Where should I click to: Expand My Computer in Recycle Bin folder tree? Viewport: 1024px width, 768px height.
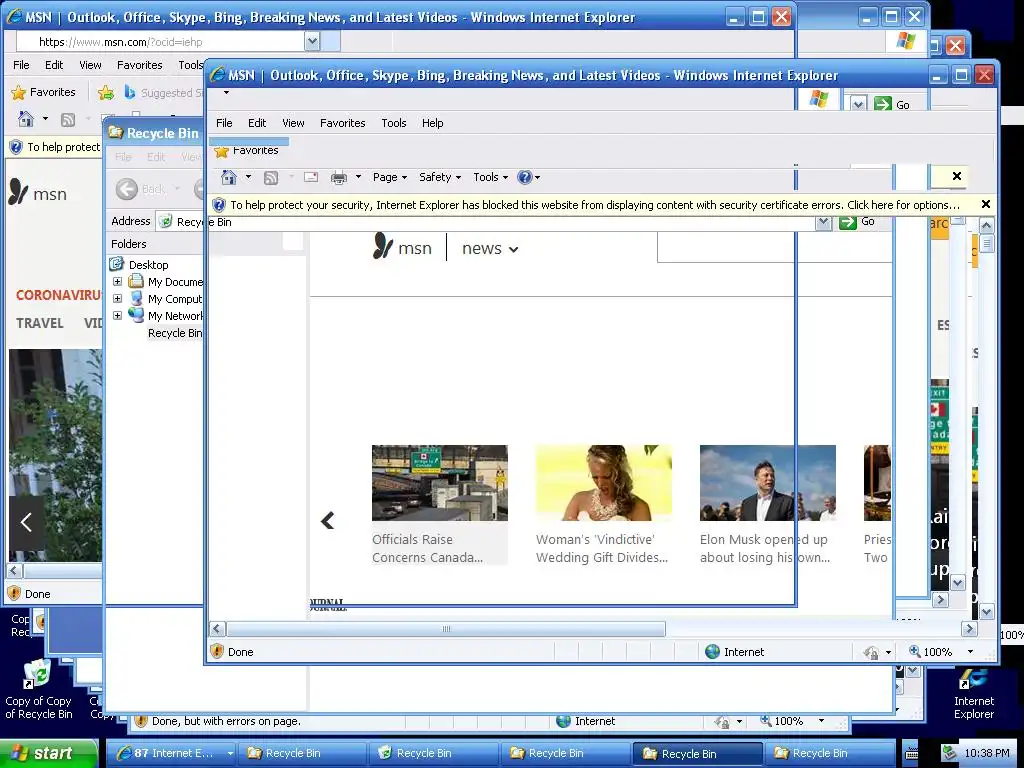118,298
